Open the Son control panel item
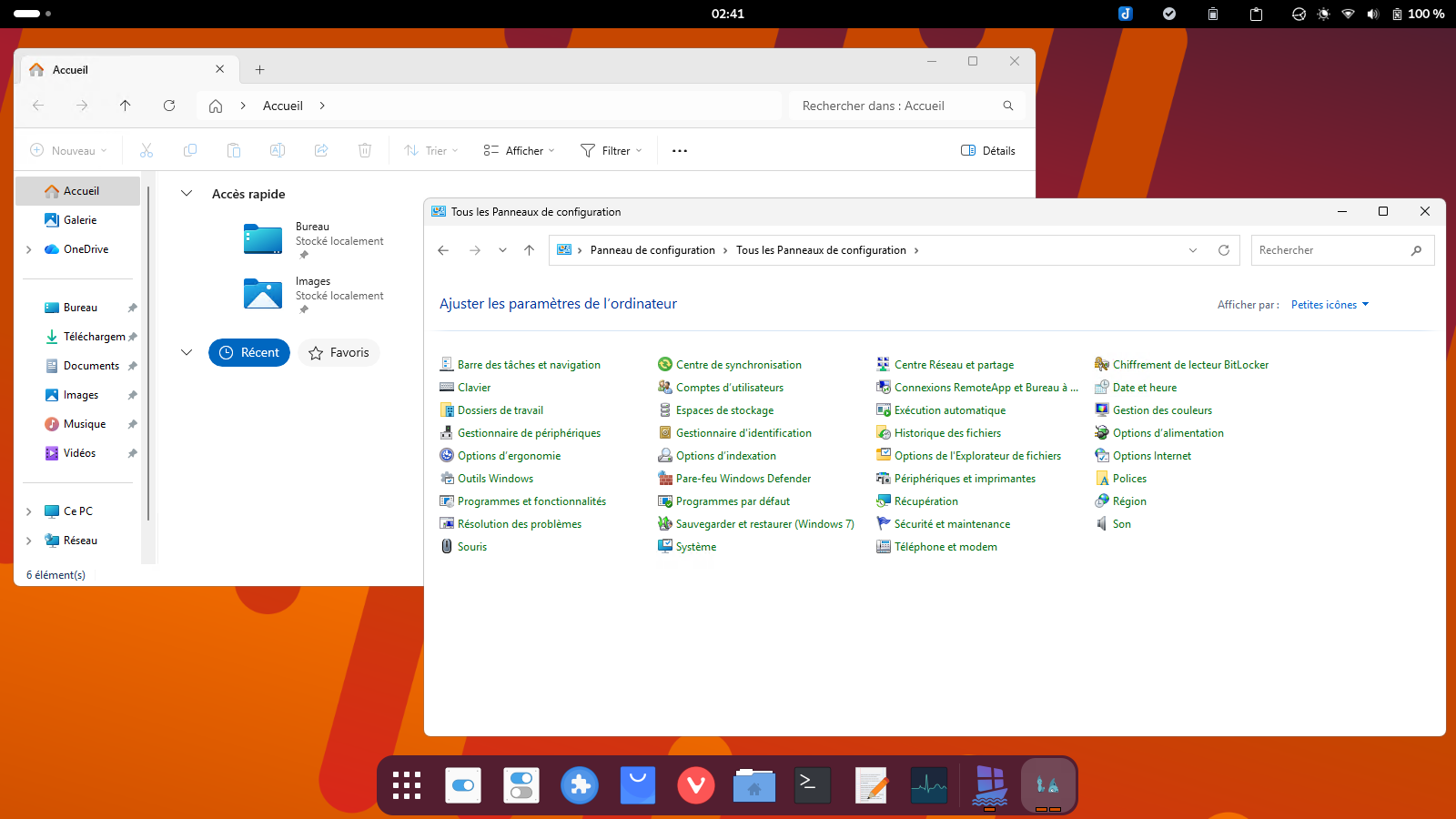The height and width of the screenshot is (819, 1456). [1121, 524]
